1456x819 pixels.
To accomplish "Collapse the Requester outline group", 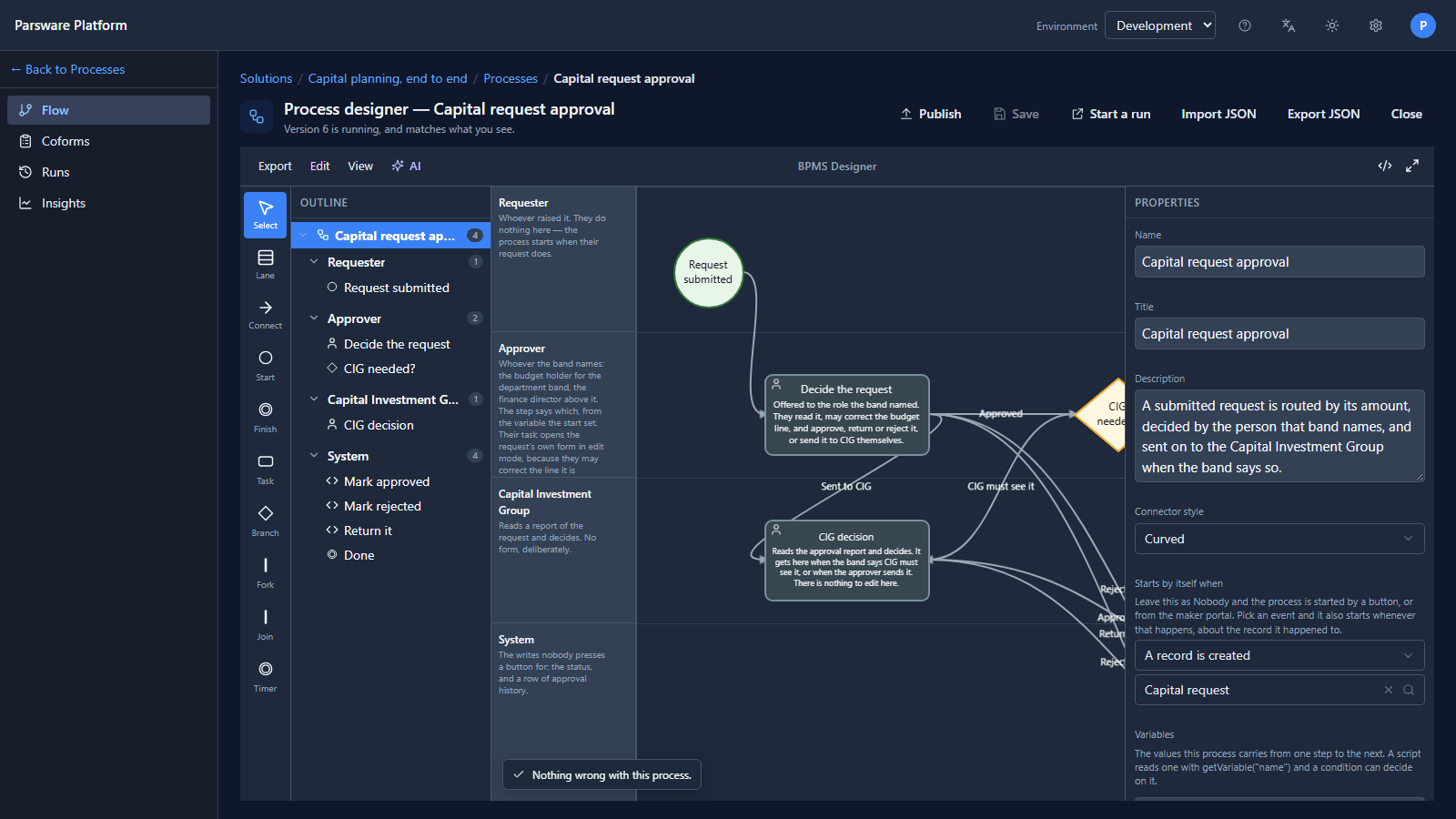I will (x=314, y=262).
